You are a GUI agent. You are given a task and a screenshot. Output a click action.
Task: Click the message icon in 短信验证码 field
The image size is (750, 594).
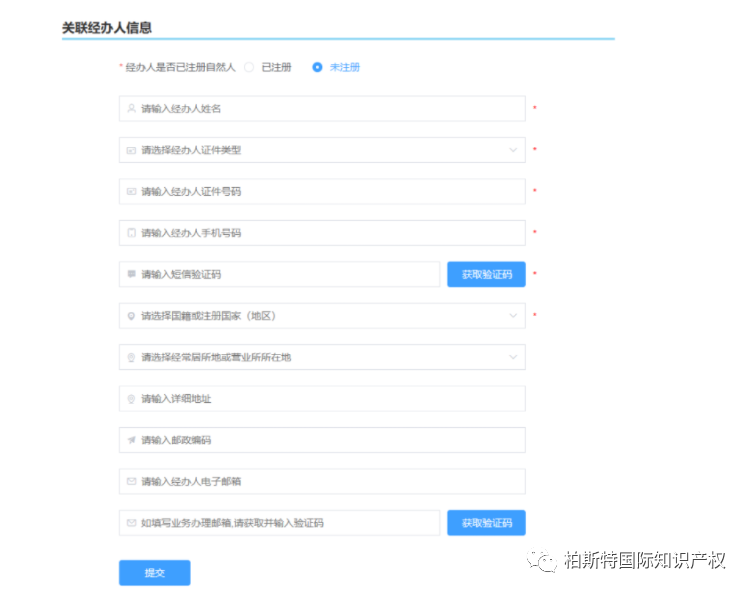(x=131, y=274)
